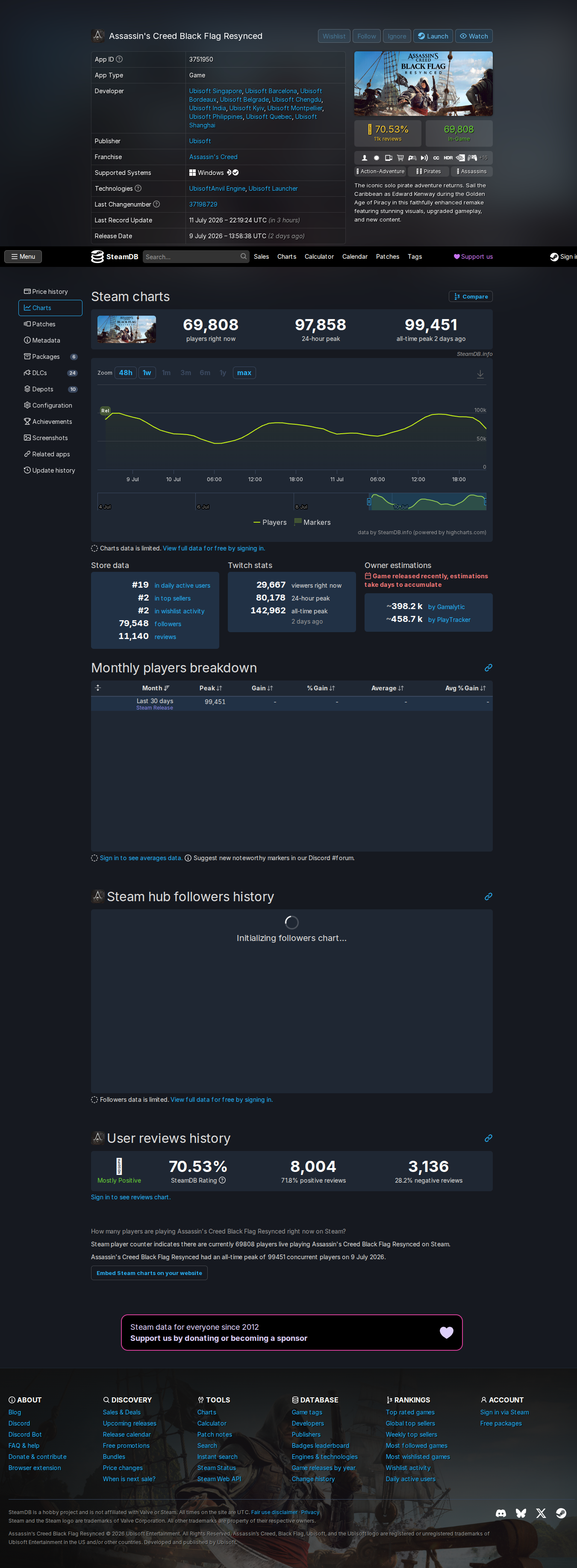Toggle the Follow button
577x1568 pixels.
(367, 36)
